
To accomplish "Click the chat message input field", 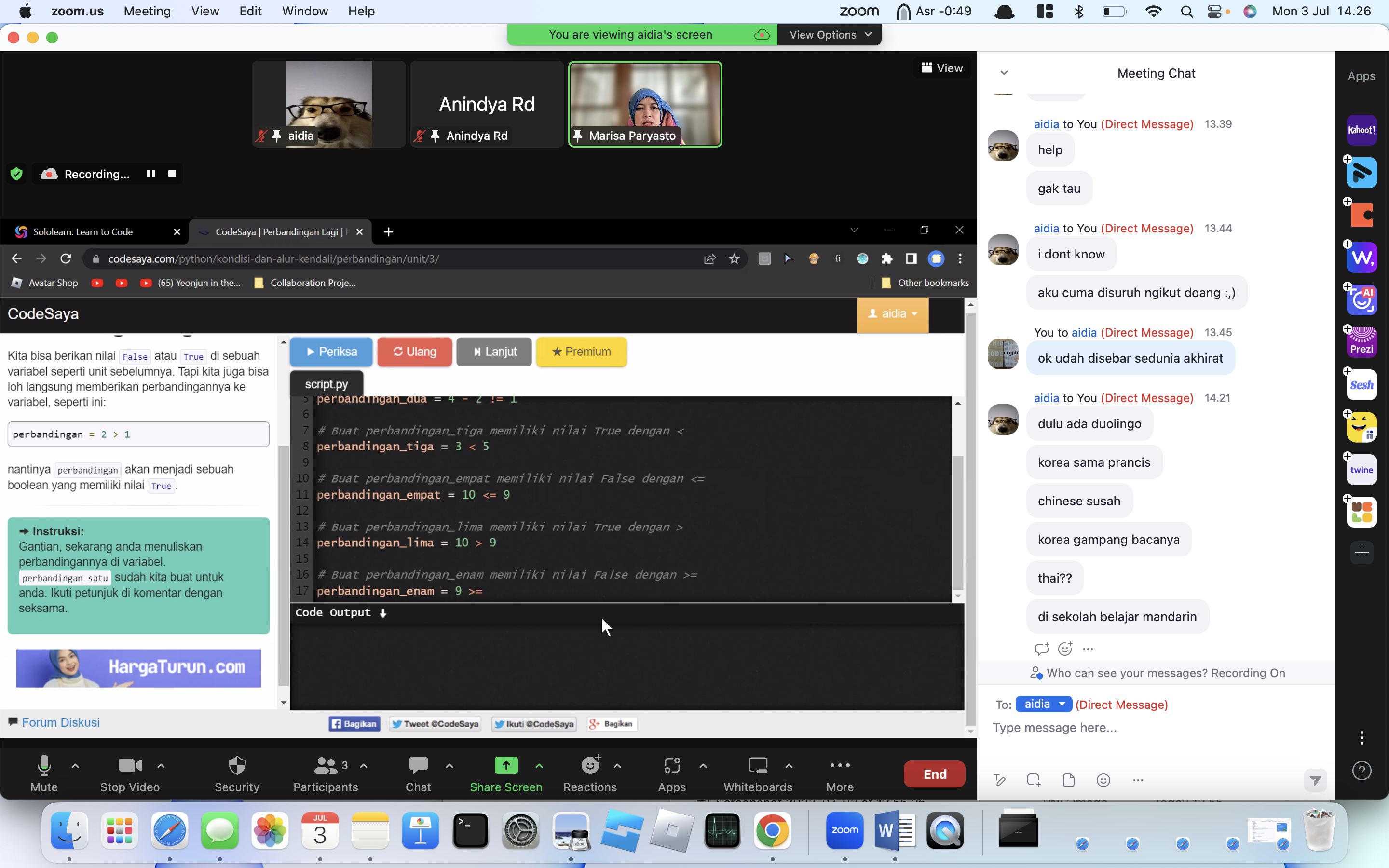I will click(x=1156, y=728).
